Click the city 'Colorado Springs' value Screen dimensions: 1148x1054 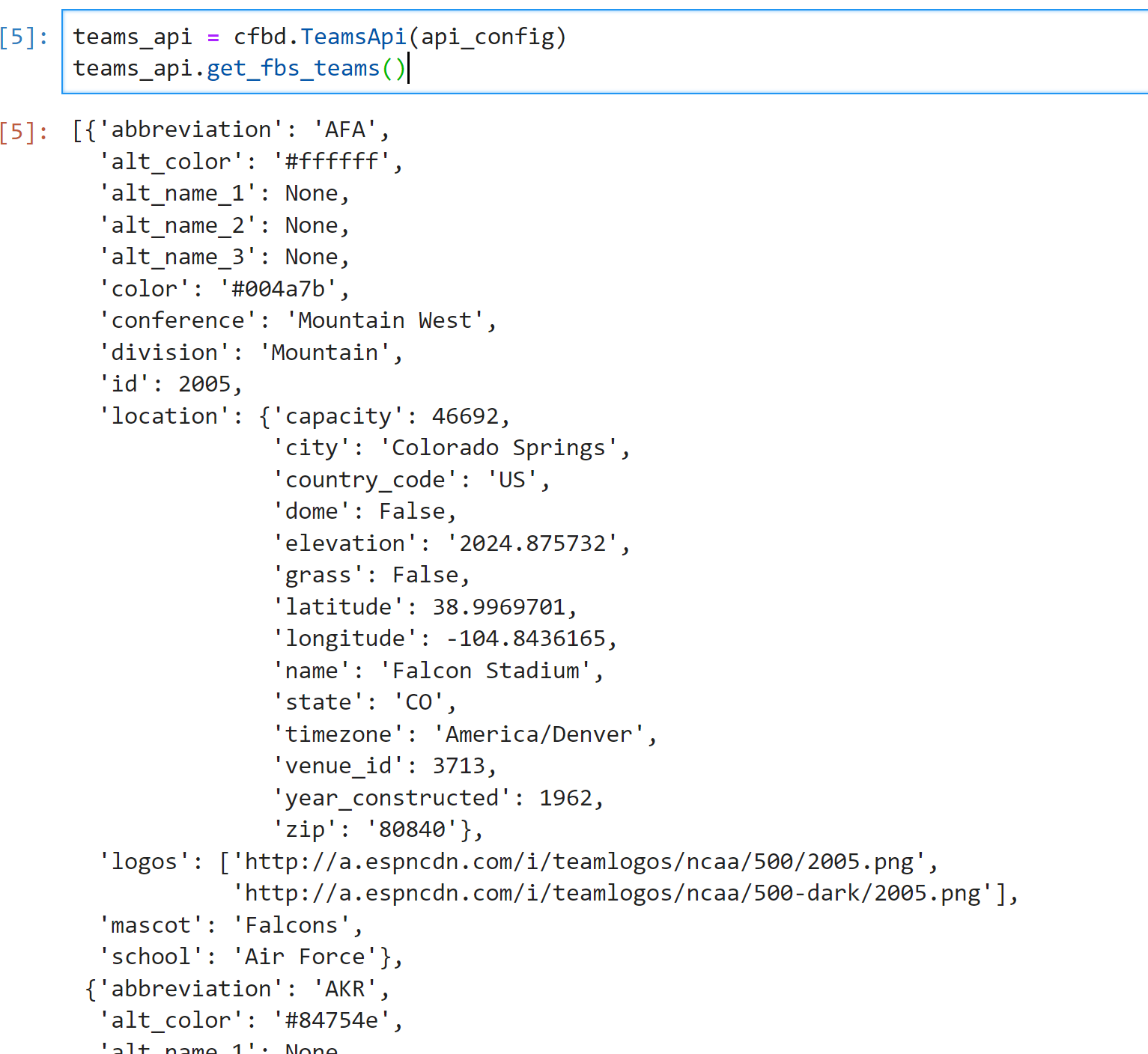[499, 448]
